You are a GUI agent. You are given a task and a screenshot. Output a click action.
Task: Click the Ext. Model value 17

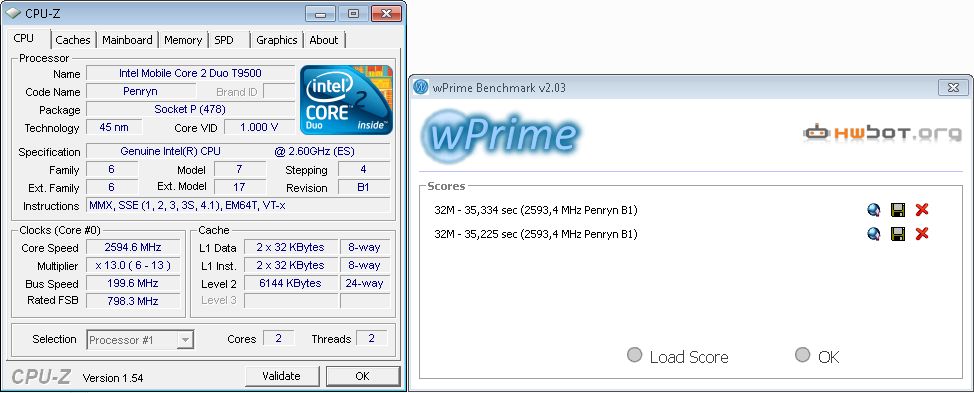pyautogui.click(x=240, y=187)
